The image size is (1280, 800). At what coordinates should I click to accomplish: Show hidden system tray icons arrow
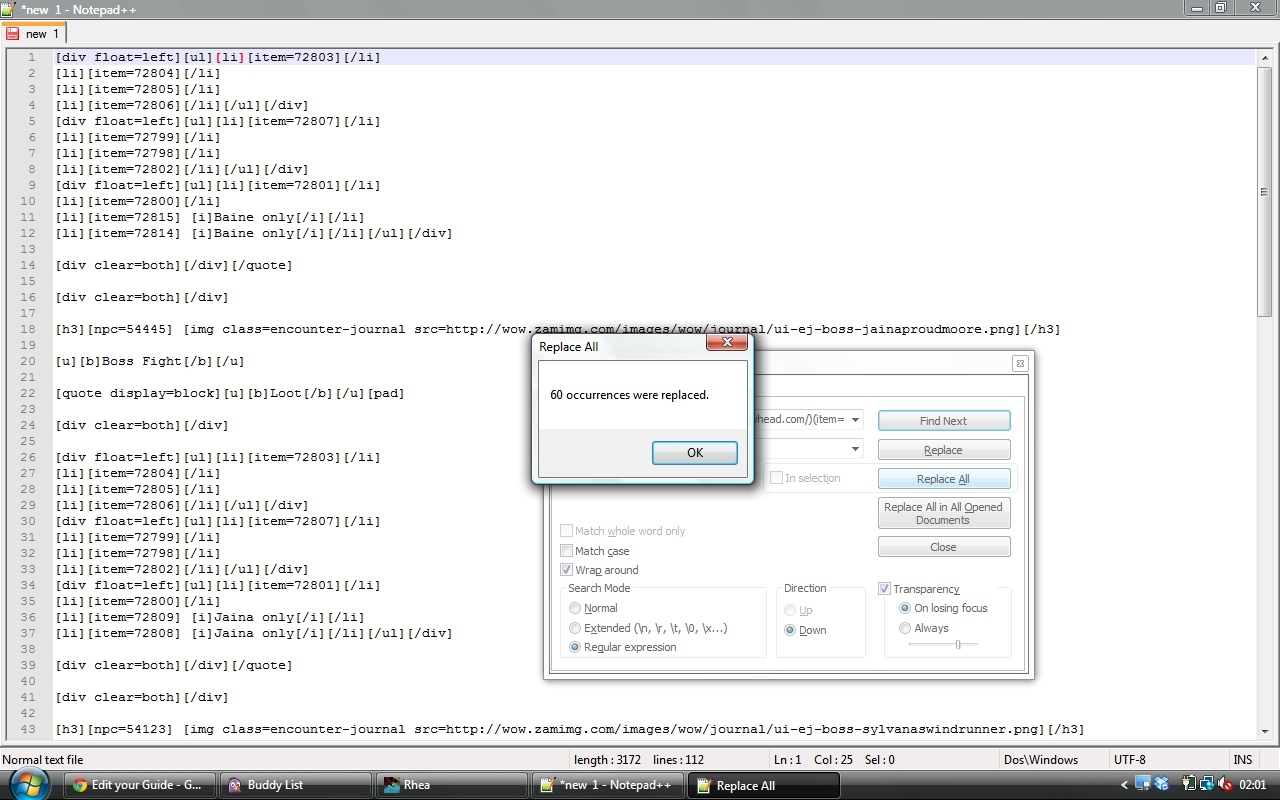coord(1124,785)
